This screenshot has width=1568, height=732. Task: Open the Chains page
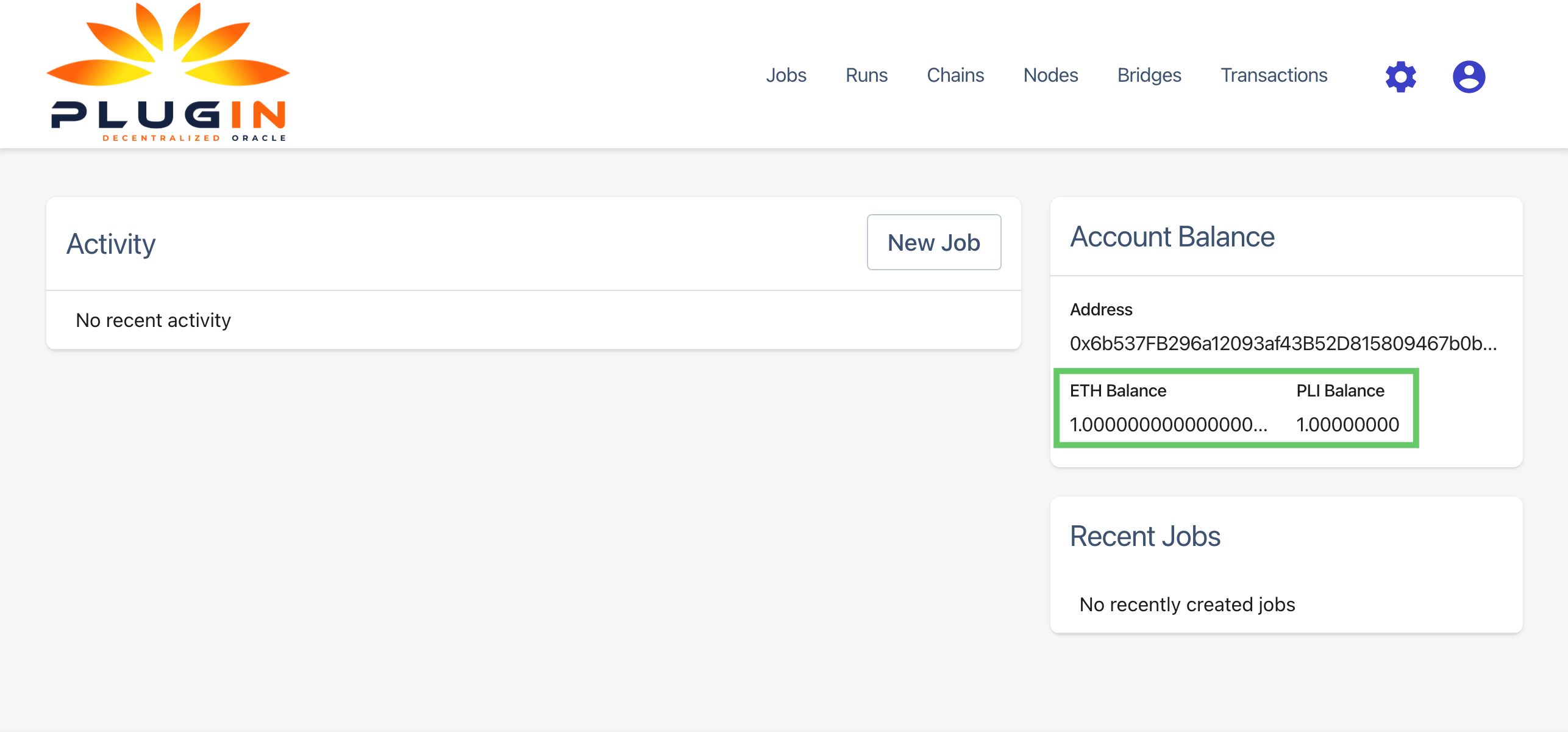[955, 76]
